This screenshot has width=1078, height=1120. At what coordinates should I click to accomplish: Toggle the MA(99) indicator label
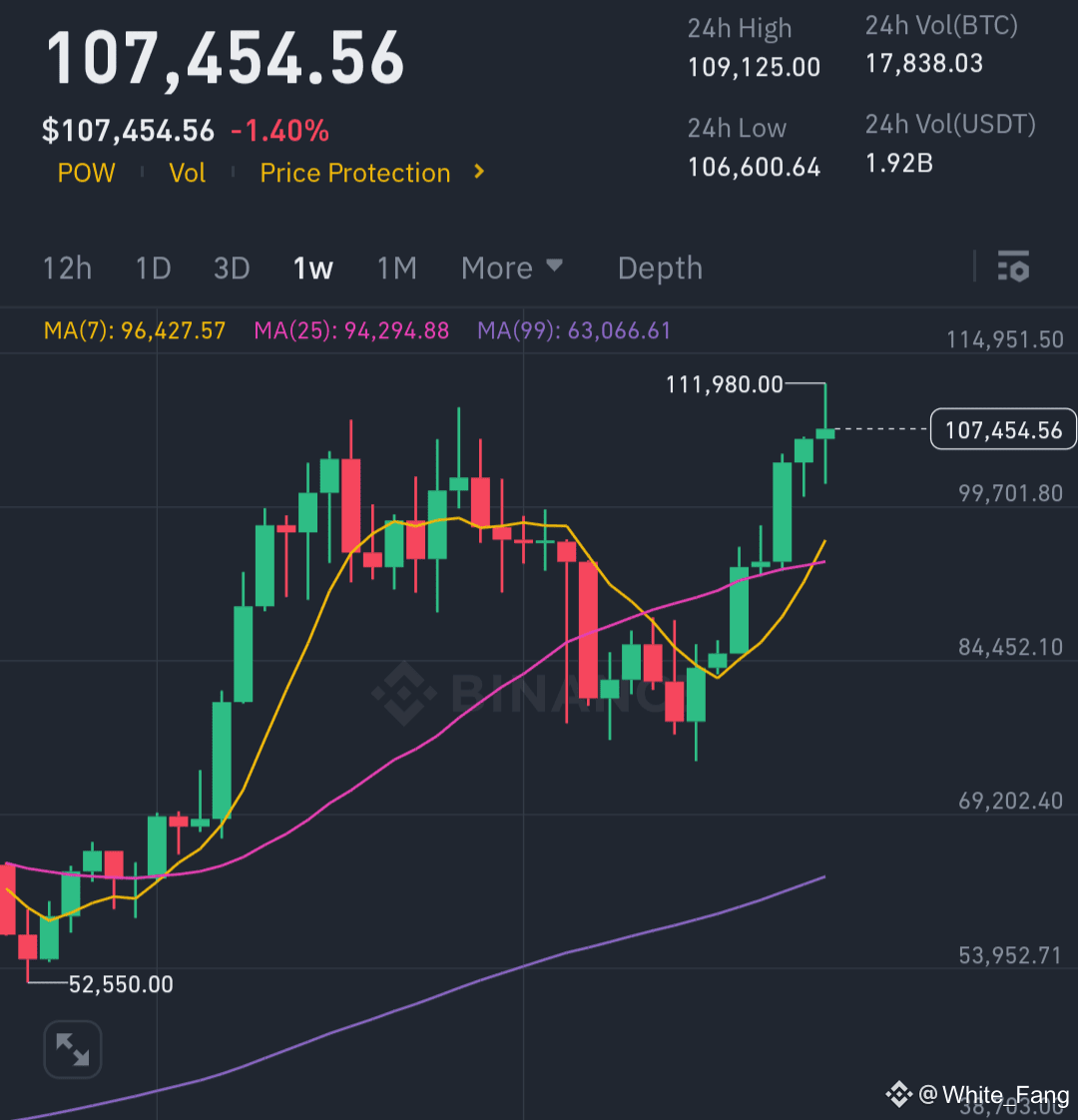574,330
